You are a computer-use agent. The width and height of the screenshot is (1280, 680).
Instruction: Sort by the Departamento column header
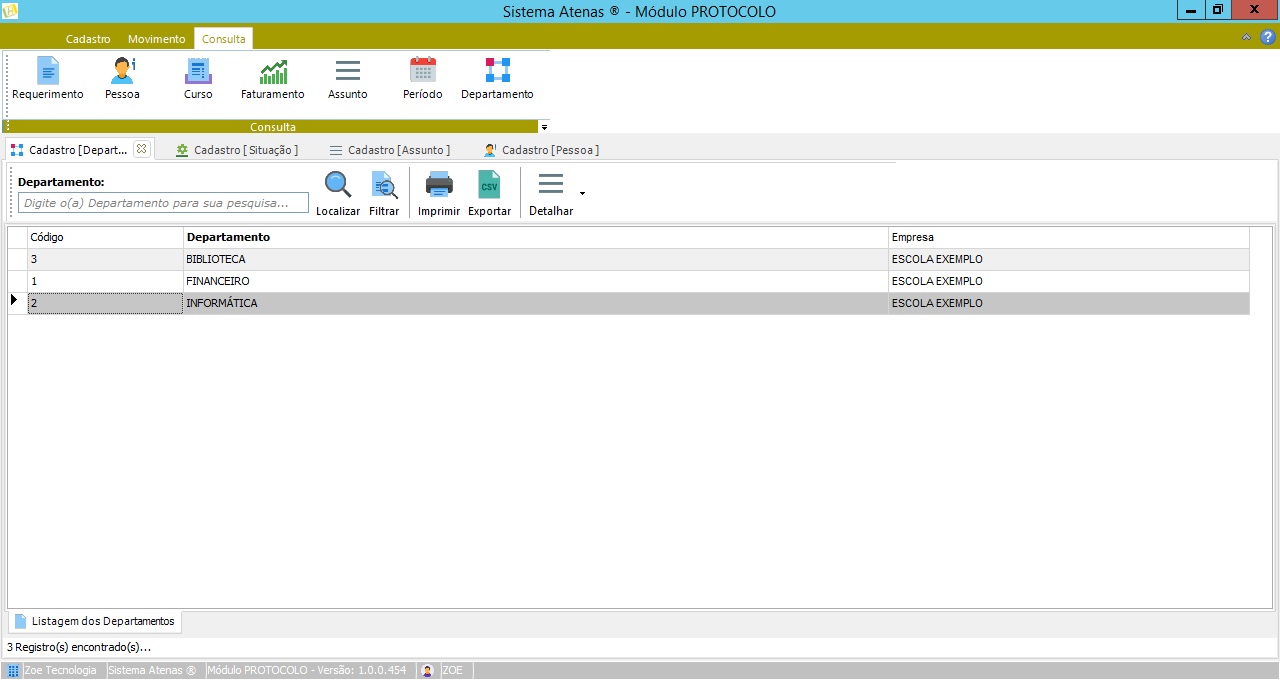(536, 237)
